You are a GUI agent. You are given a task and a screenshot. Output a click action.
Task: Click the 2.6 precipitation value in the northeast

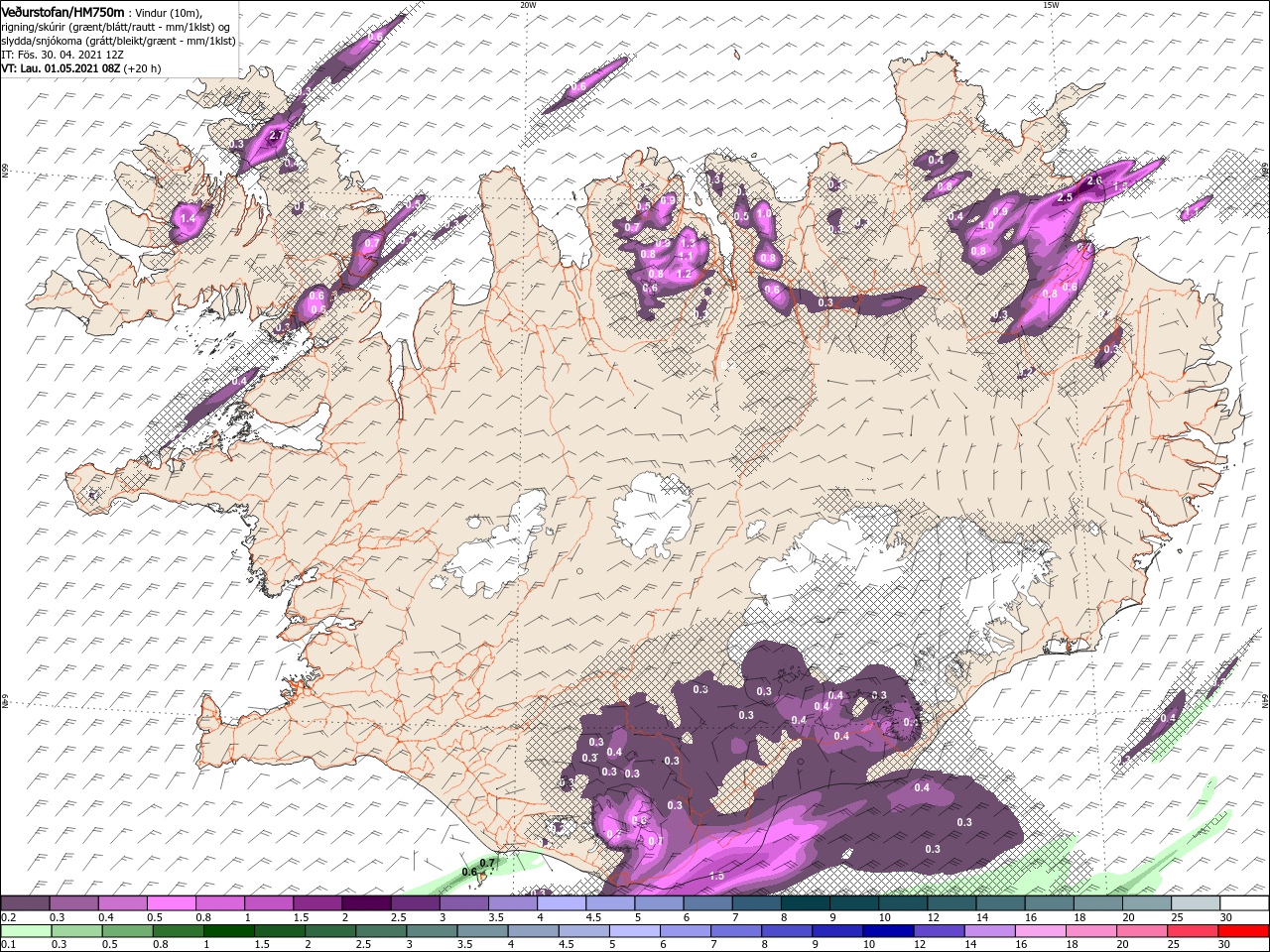click(1094, 181)
